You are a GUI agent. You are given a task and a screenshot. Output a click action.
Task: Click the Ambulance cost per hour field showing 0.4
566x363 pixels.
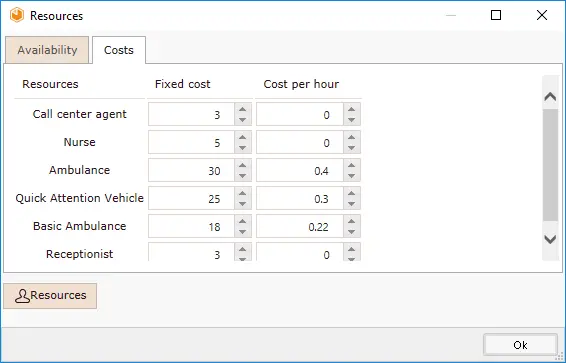tap(300, 170)
